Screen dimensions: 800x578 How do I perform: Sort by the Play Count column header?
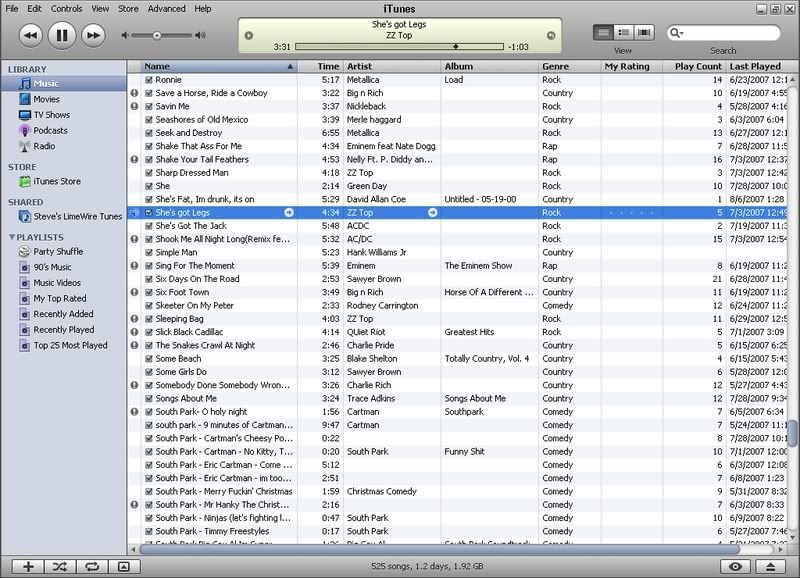[694, 66]
